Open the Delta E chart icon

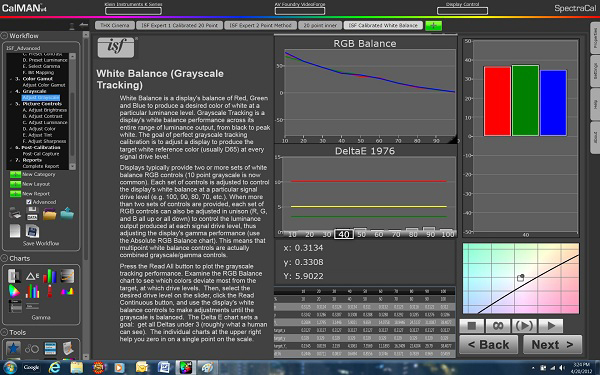(32, 276)
